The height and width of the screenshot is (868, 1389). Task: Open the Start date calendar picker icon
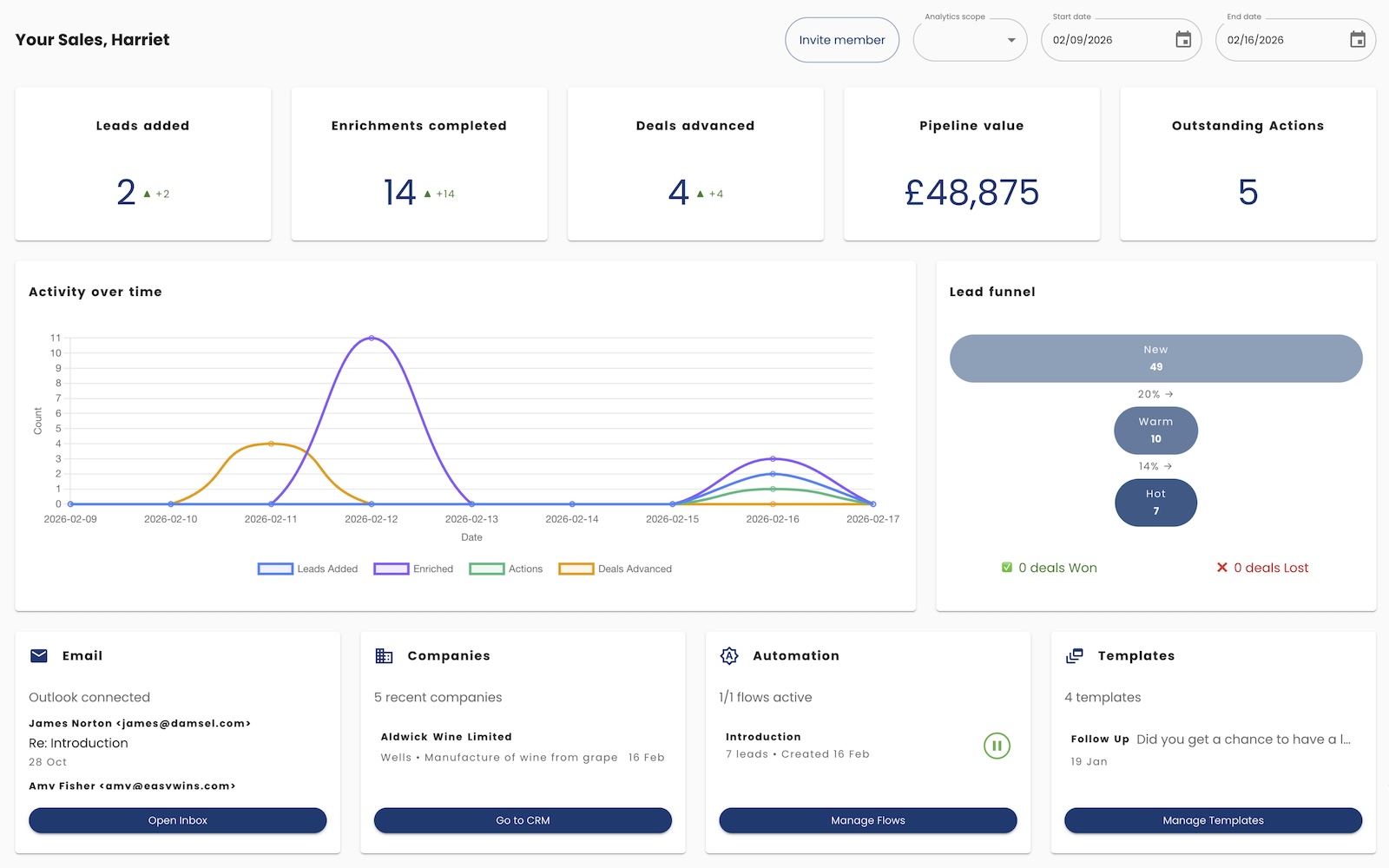pos(1183,40)
